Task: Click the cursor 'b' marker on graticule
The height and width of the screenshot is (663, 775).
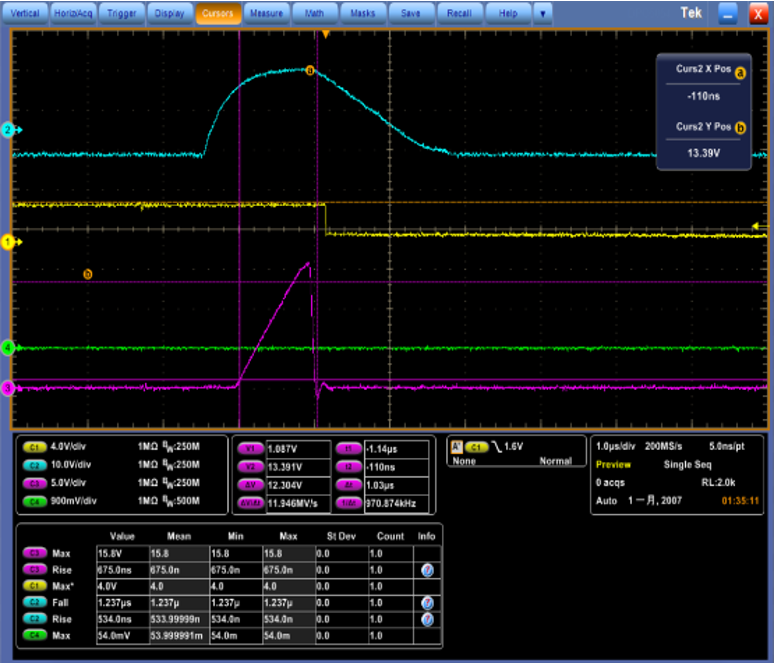Action: coord(88,273)
